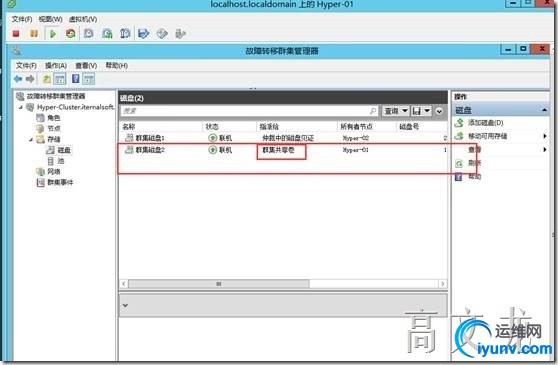Click the disk icon next to 群集磁盘1
Screen dimensions: 558x365
129,138
